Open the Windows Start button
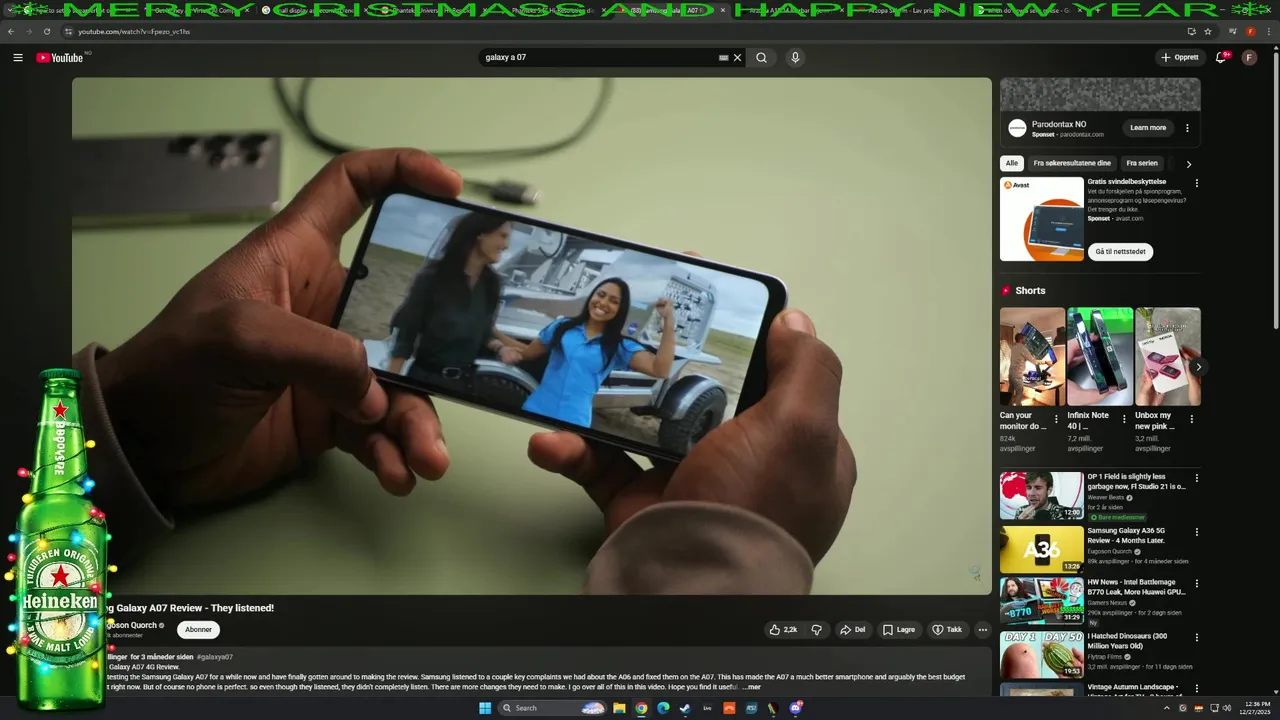This screenshot has width=1280, height=720. coord(485,708)
